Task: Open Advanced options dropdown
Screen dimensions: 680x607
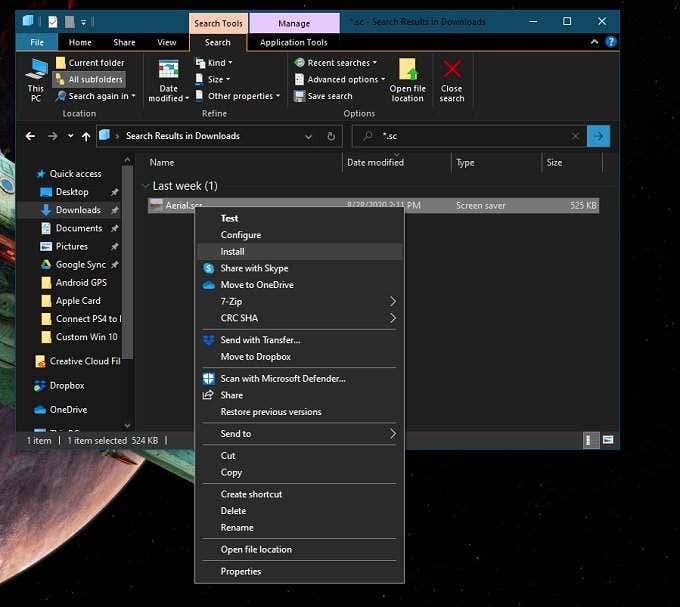Action: click(x=340, y=79)
